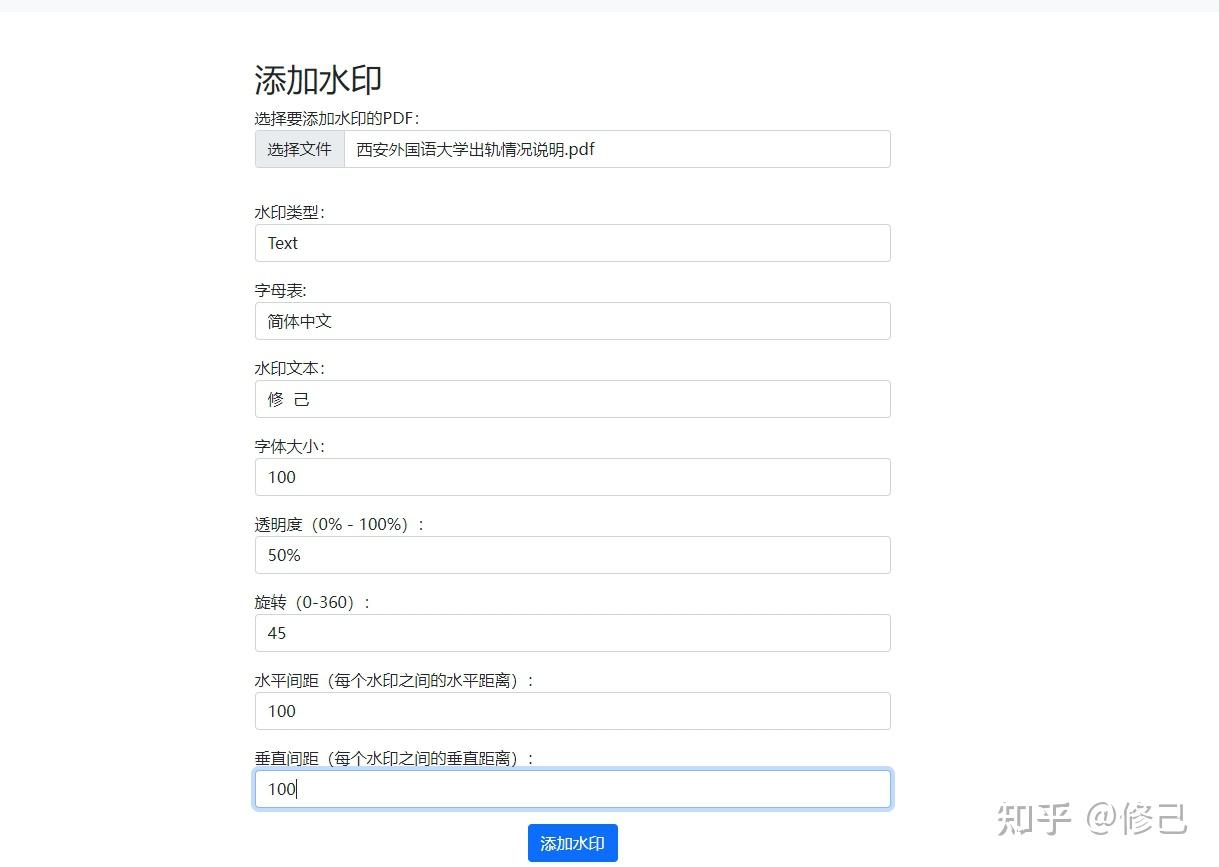The height and width of the screenshot is (867, 1219).
Task: Focus the 水平间距 input field
Action: (572, 711)
